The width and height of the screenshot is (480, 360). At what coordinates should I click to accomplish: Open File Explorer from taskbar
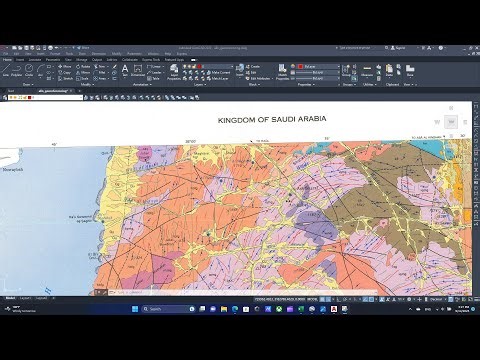coord(224,309)
